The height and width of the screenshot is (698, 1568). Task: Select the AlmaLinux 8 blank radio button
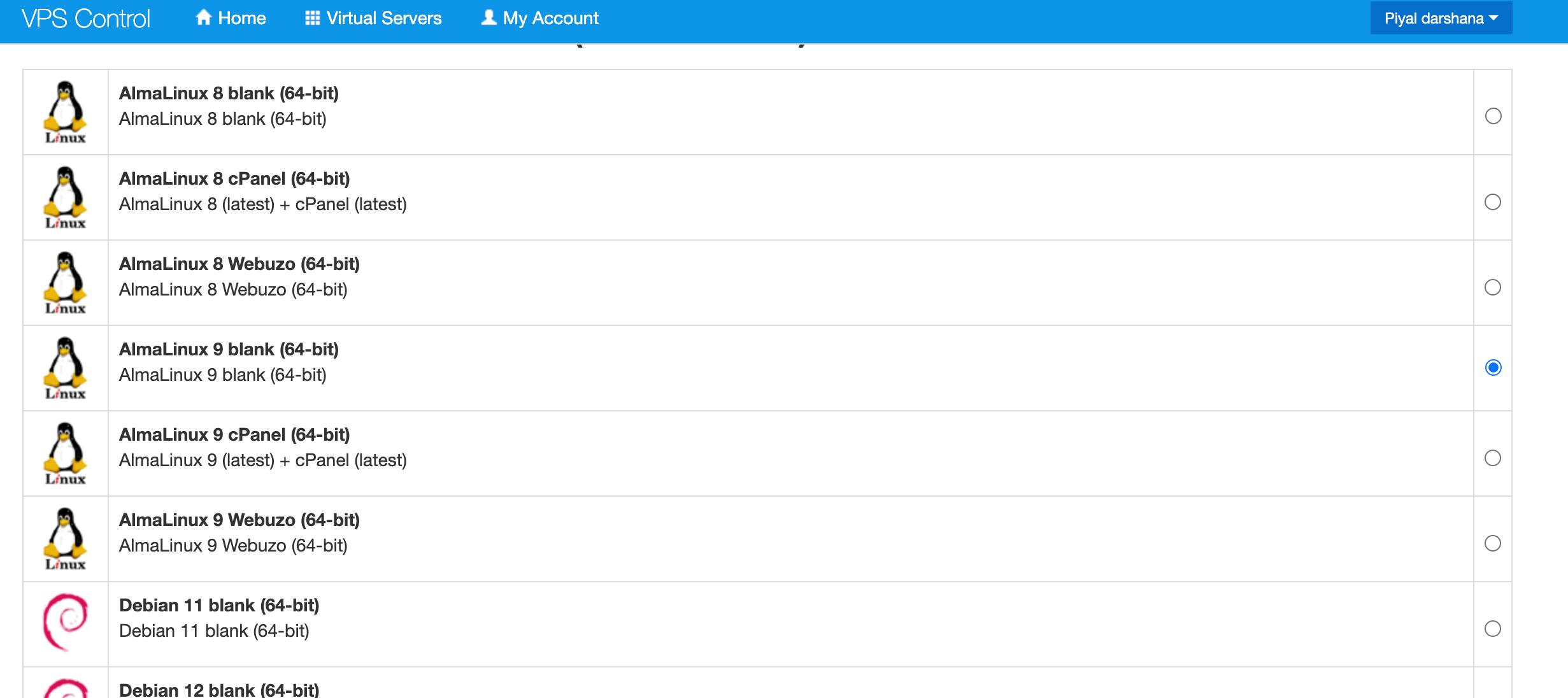[1493, 116]
